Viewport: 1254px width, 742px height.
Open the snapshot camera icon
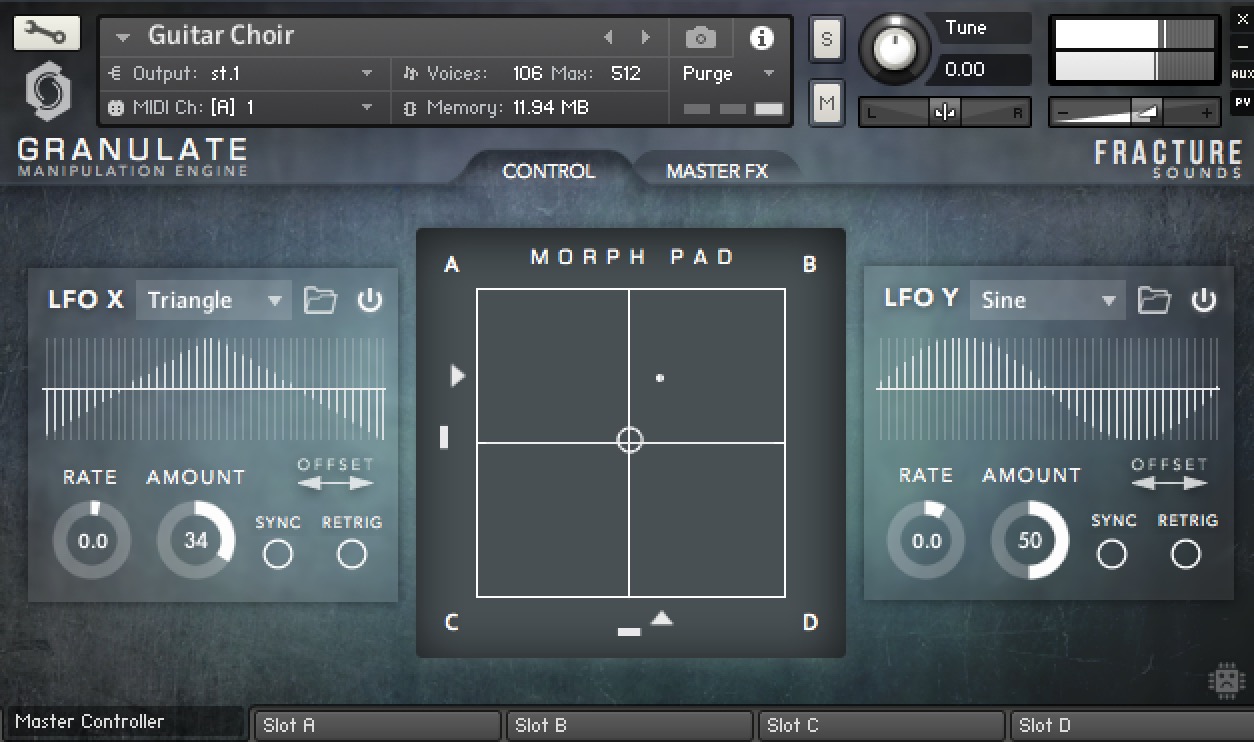pos(700,36)
